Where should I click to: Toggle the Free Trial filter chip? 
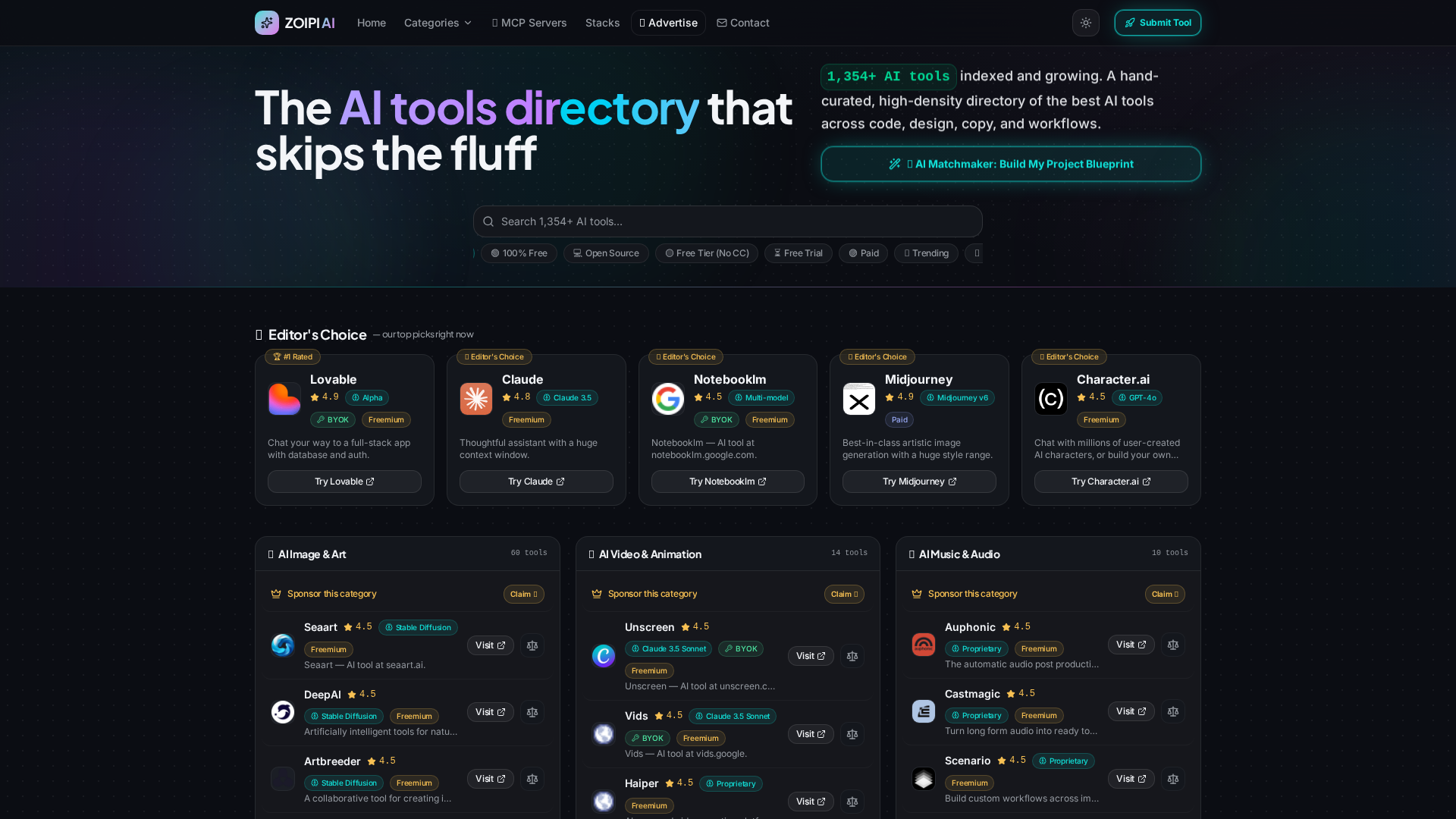click(799, 253)
